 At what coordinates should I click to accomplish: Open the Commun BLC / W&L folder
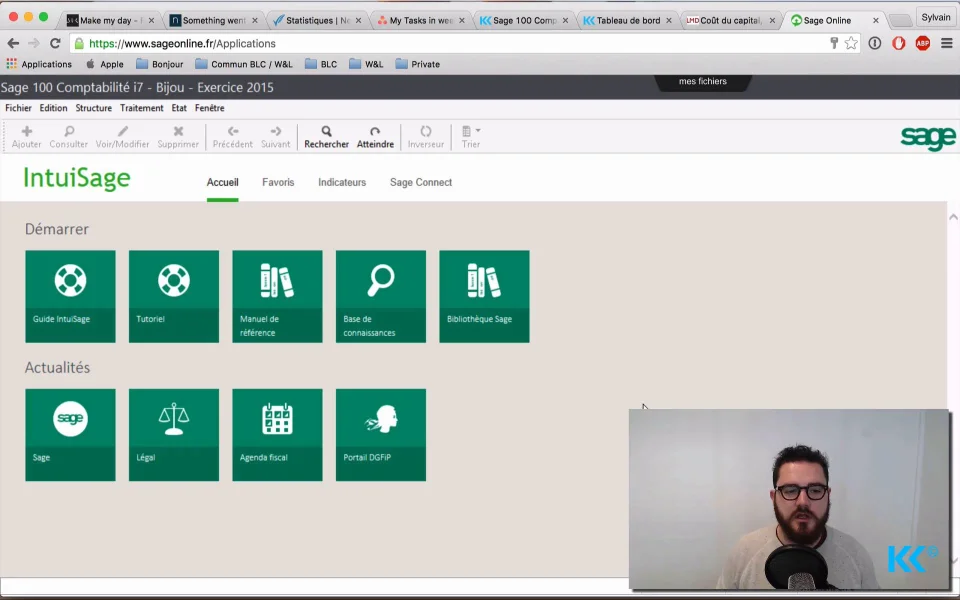(x=244, y=64)
